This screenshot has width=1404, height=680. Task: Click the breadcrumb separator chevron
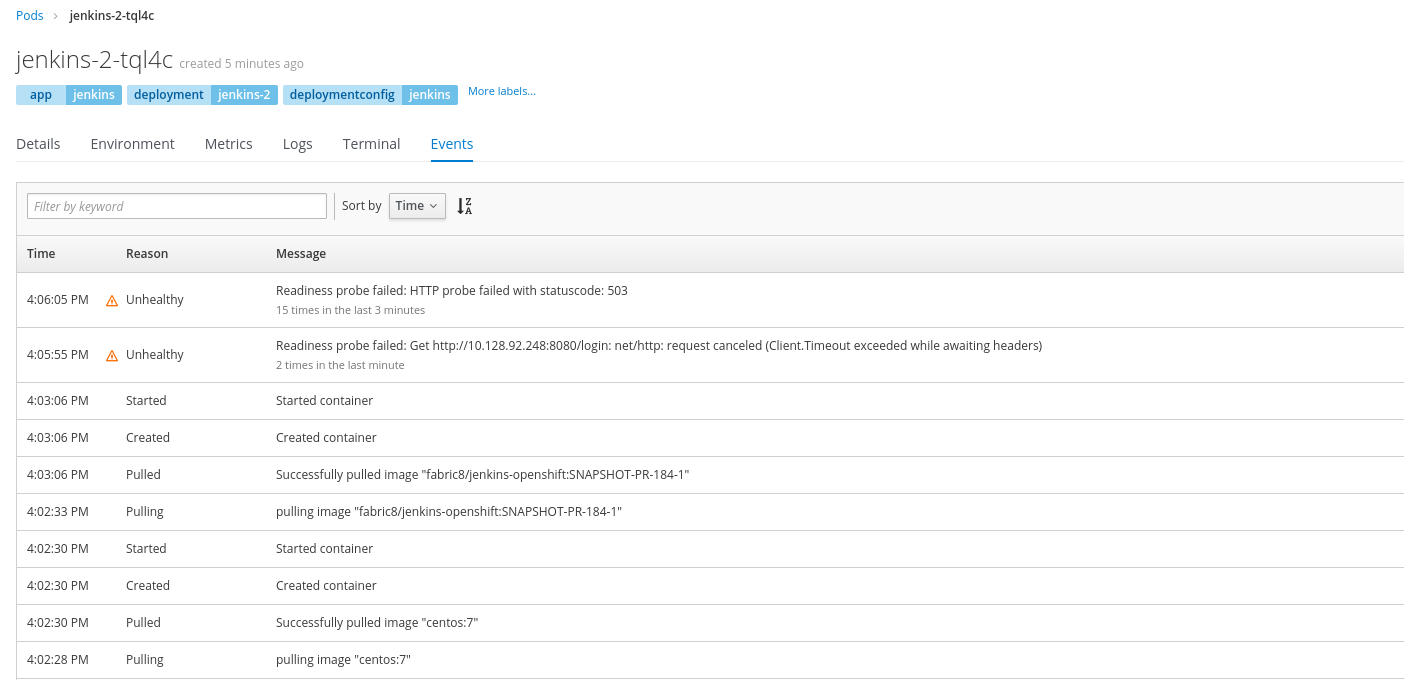pos(56,15)
